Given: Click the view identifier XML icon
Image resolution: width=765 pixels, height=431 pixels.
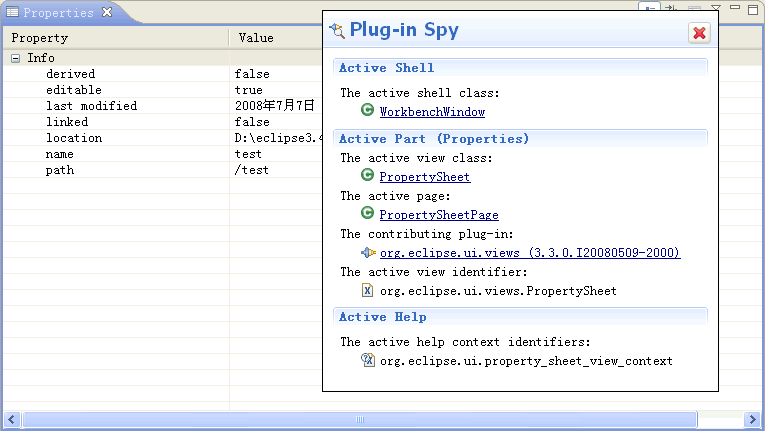Looking at the screenshot, I should coord(367,291).
